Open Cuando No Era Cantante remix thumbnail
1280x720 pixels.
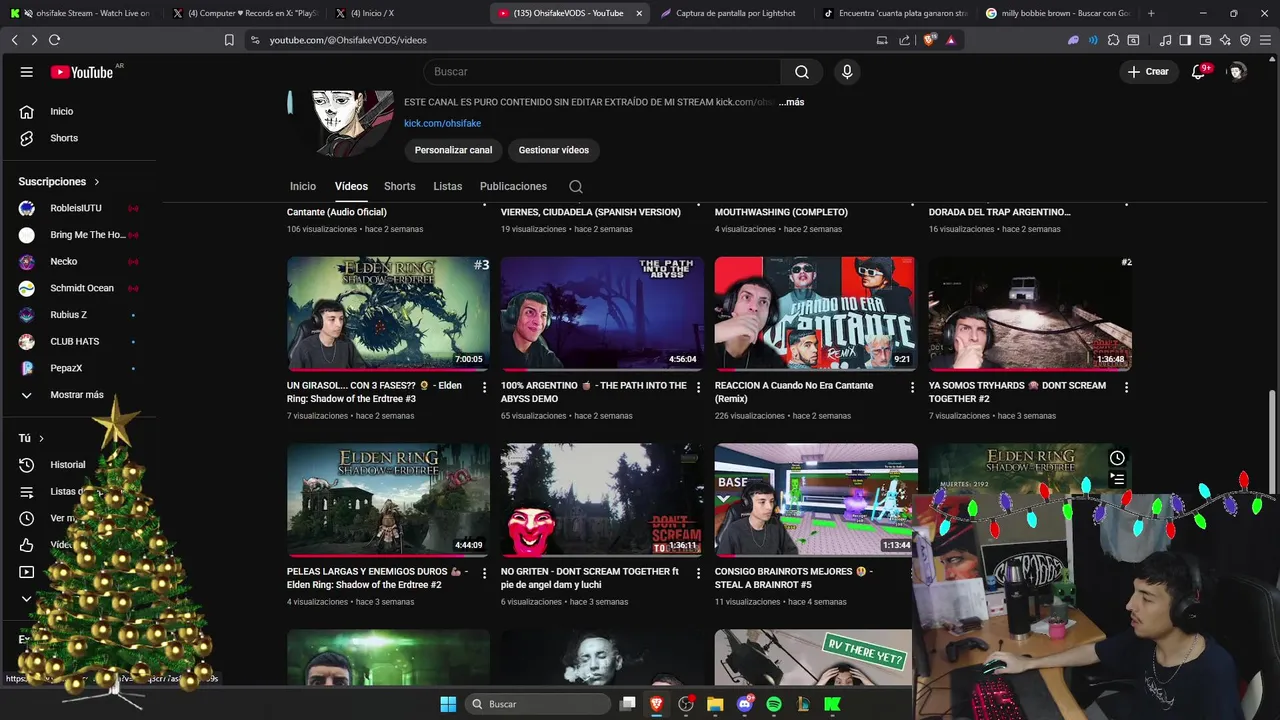(x=815, y=314)
